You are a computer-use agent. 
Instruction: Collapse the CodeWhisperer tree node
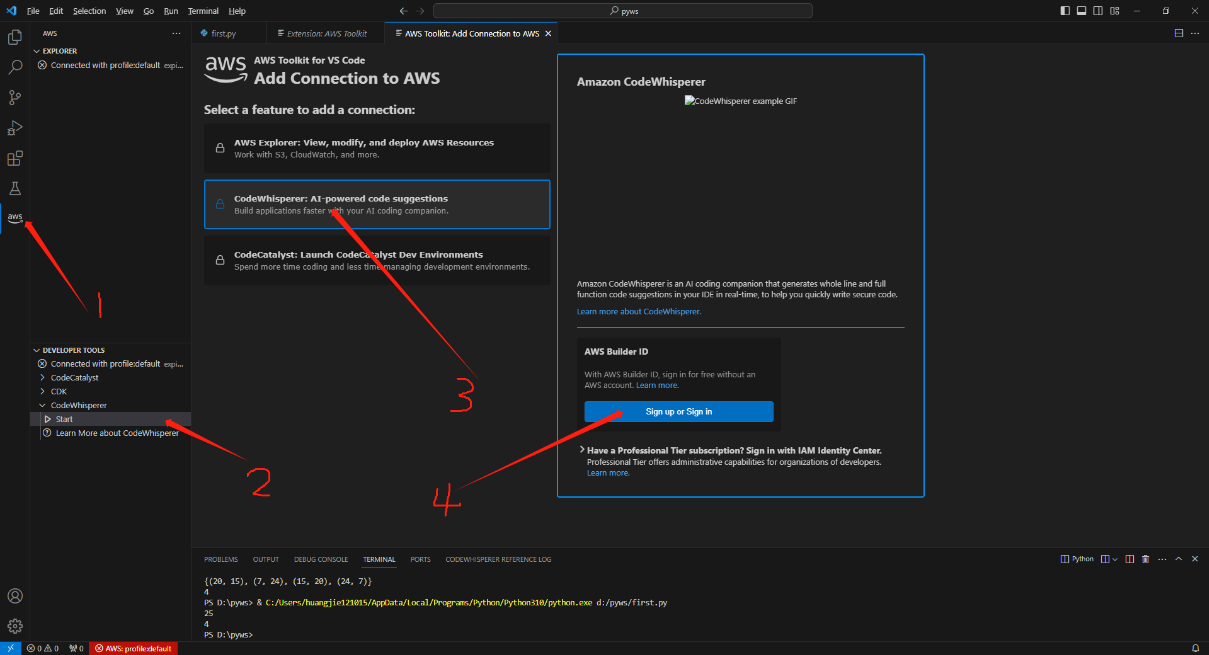[42, 405]
